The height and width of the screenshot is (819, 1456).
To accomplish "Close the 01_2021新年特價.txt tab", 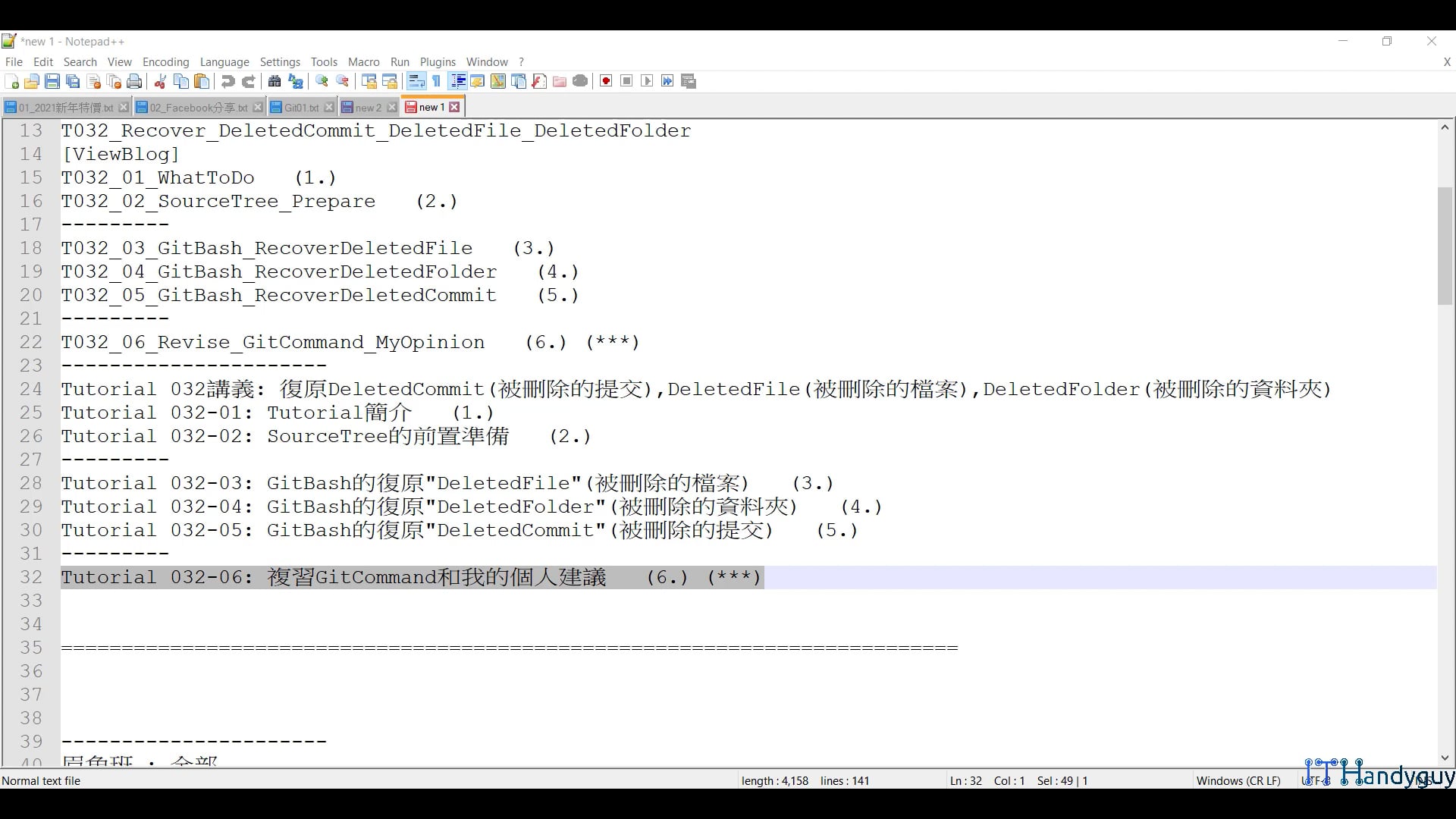I will click(x=124, y=107).
